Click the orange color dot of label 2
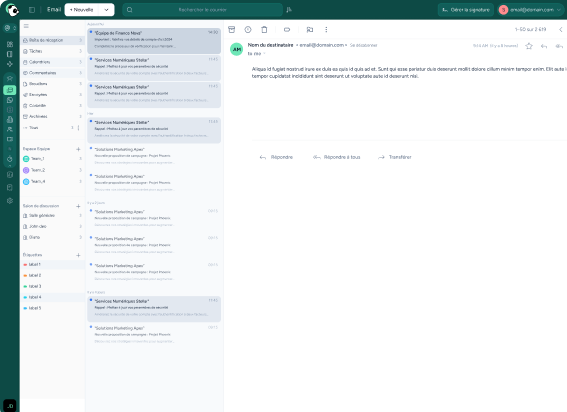Screen dimensions: 567x412 click(x=25, y=276)
